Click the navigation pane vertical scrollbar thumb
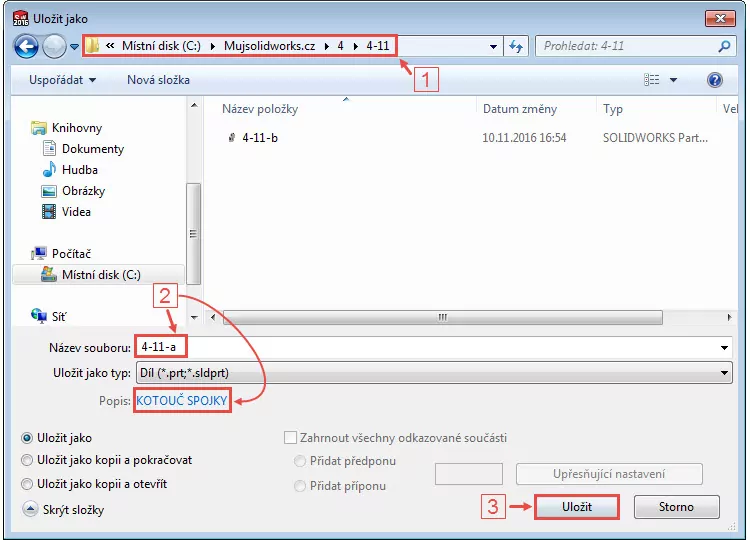 click(x=194, y=233)
